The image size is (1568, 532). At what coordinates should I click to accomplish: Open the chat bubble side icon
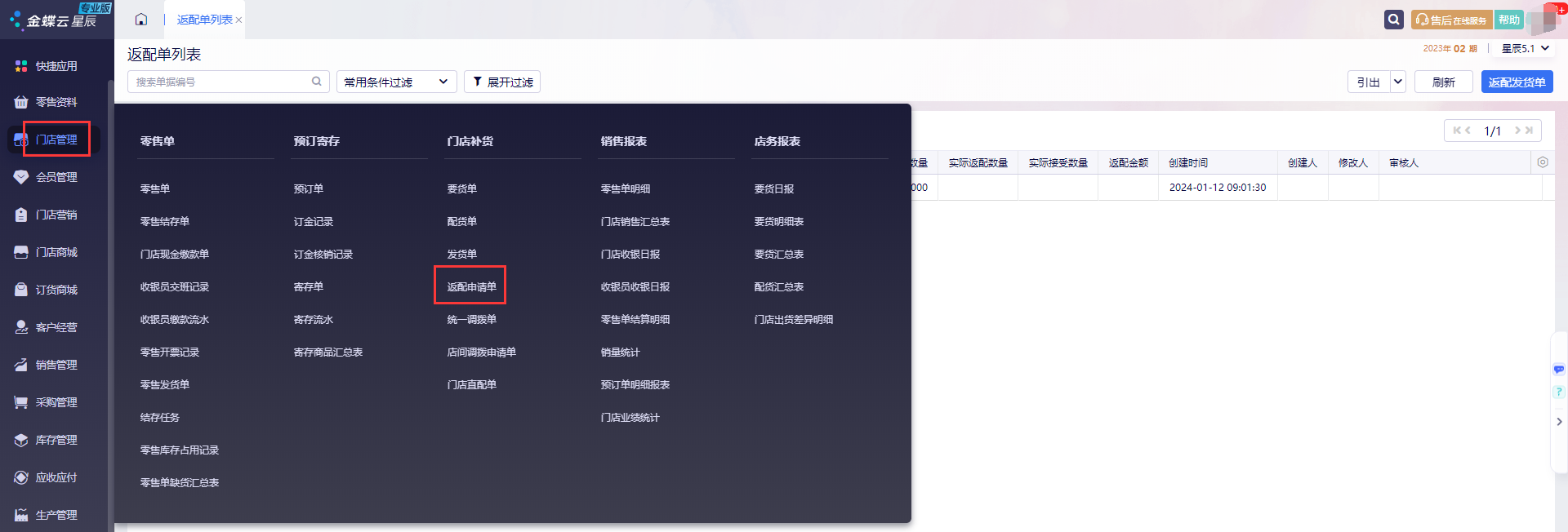tap(1558, 370)
